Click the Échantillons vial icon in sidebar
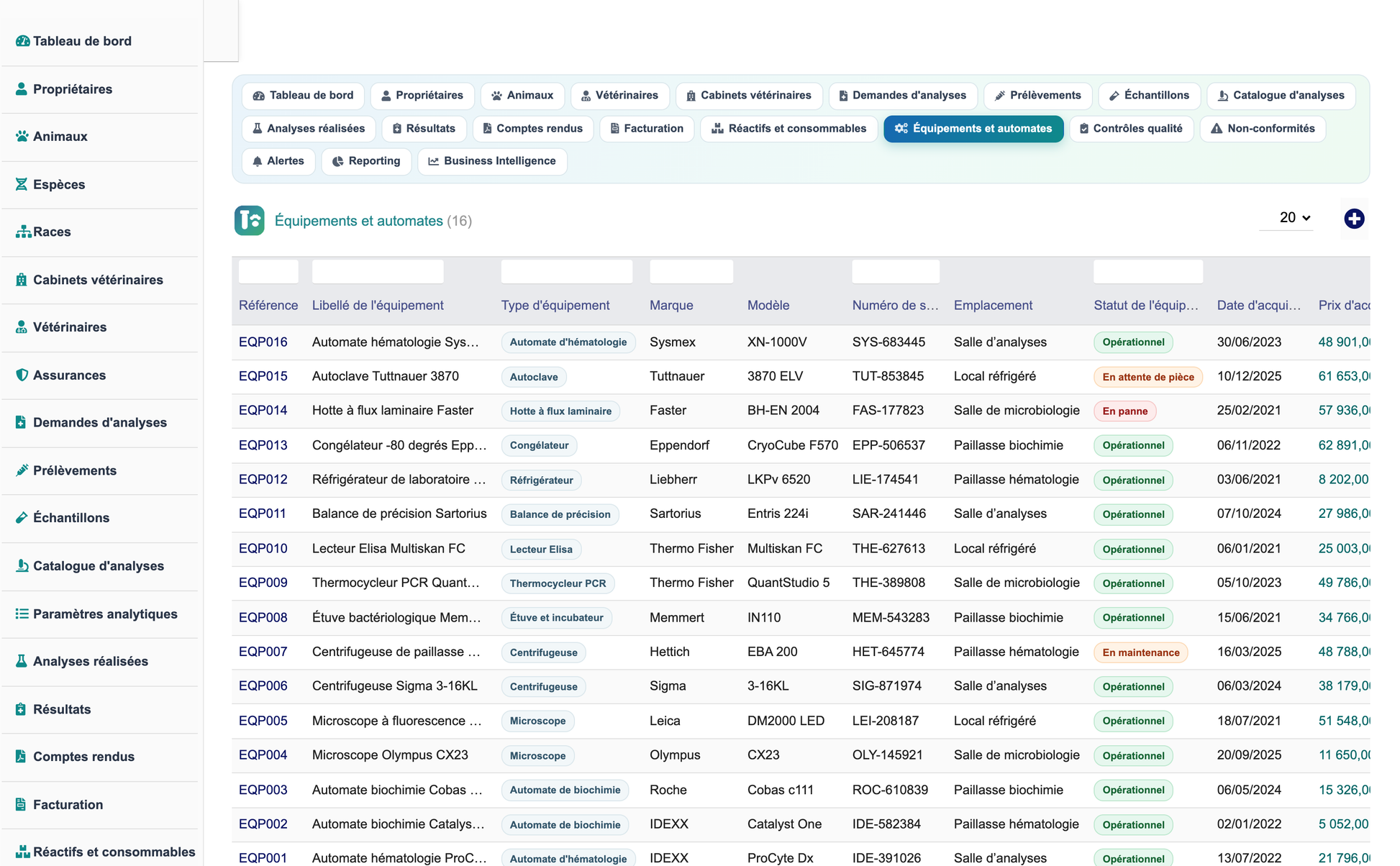This screenshot has height=866, width=1400. coord(22,518)
